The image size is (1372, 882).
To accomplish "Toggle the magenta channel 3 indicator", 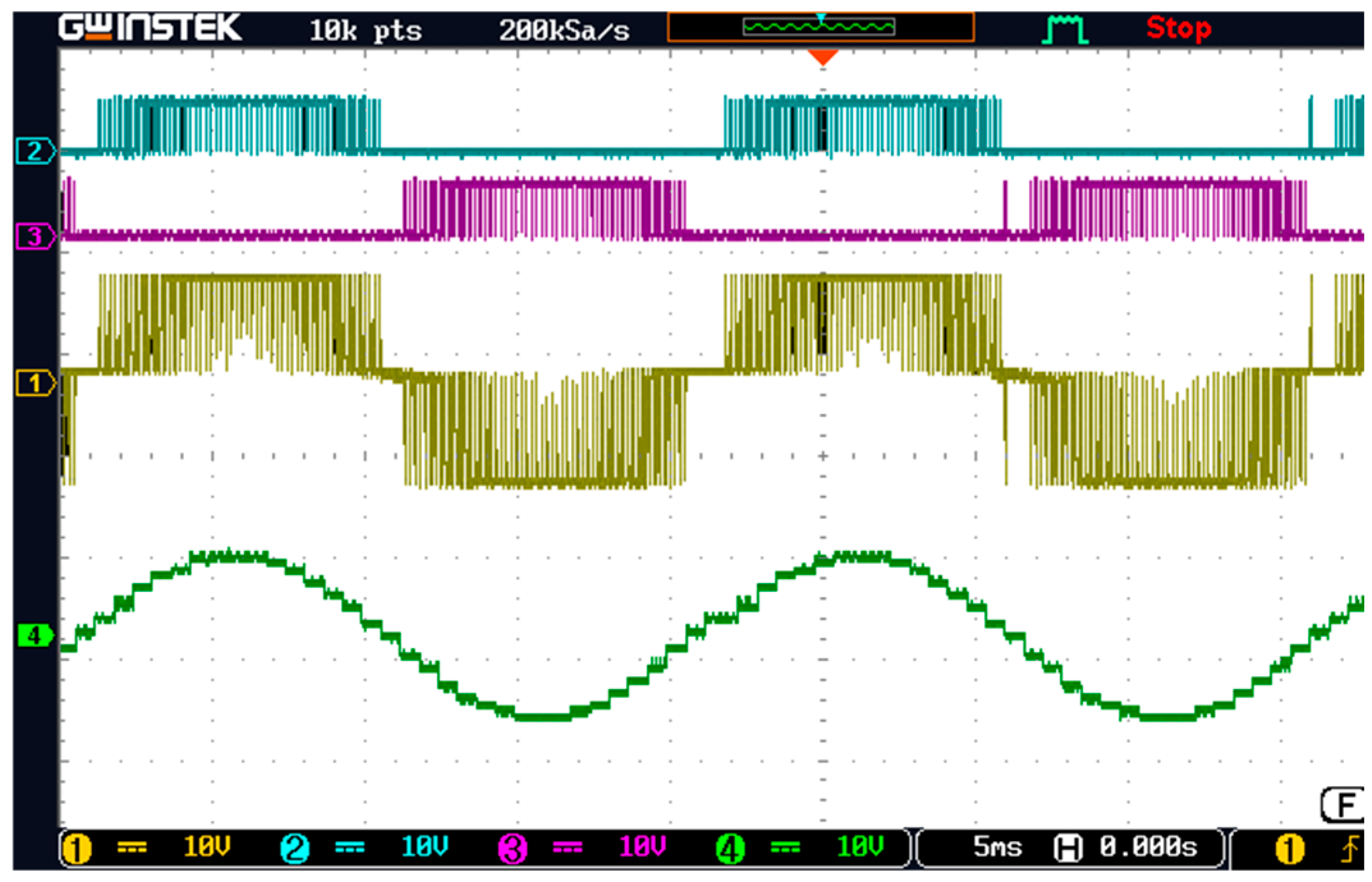I will tap(512, 849).
